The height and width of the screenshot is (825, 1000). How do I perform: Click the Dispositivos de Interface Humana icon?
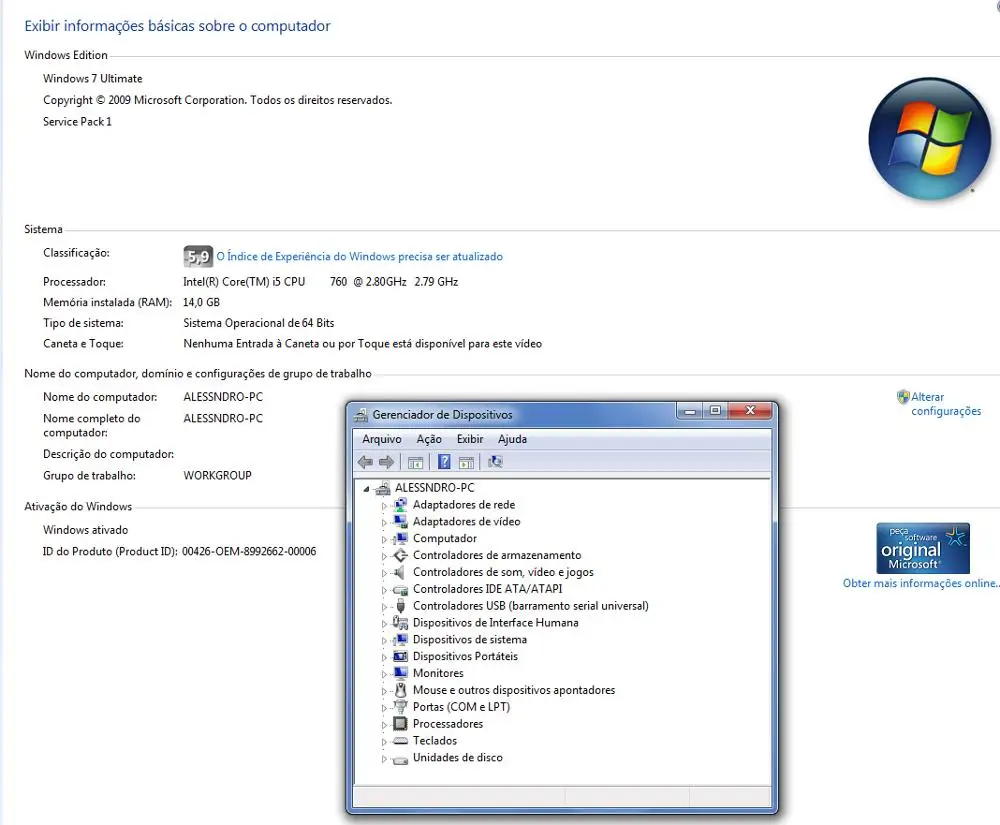click(x=400, y=623)
